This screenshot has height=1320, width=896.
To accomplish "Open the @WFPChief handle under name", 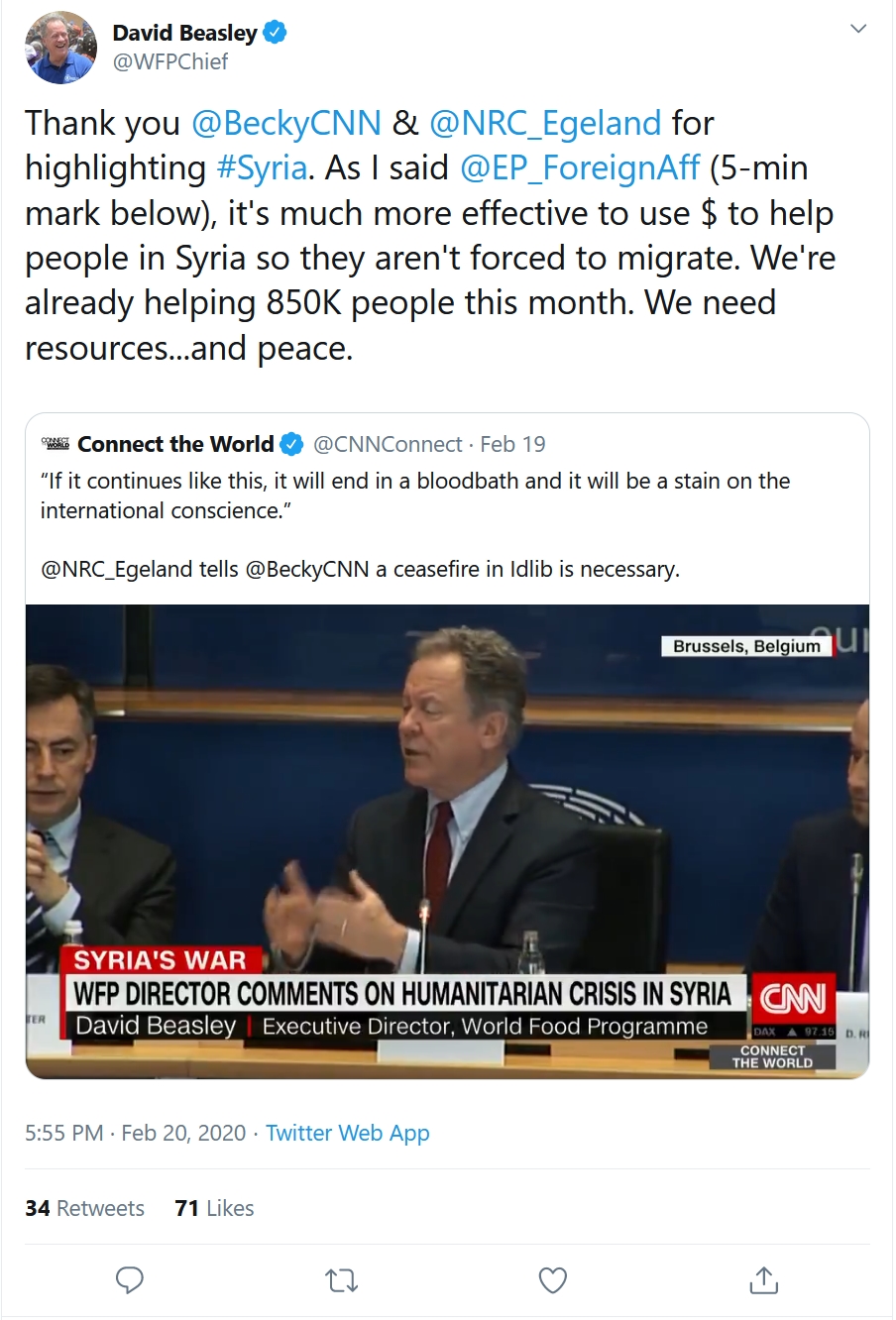I will (170, 61).
